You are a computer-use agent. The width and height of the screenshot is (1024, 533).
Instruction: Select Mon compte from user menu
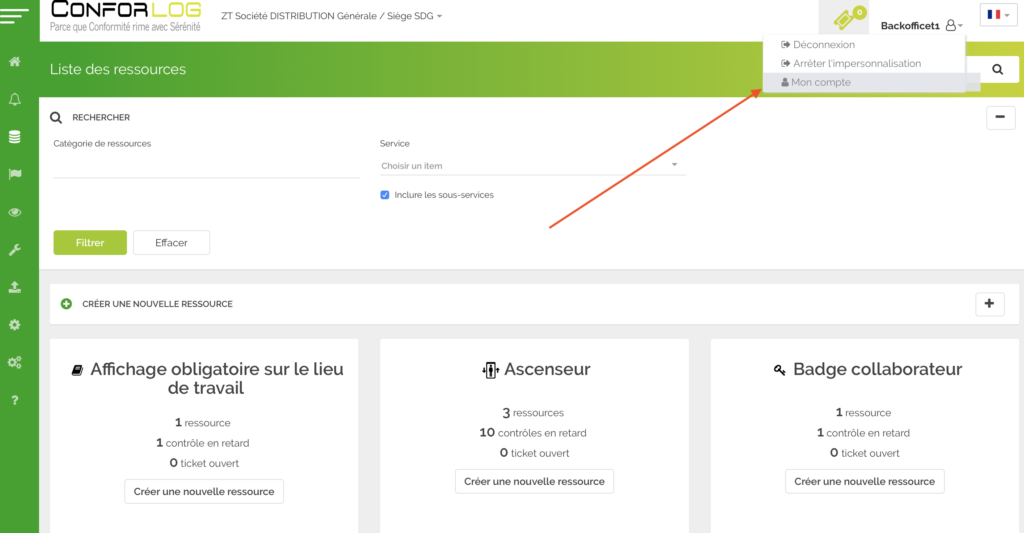[x=821, y=83]
